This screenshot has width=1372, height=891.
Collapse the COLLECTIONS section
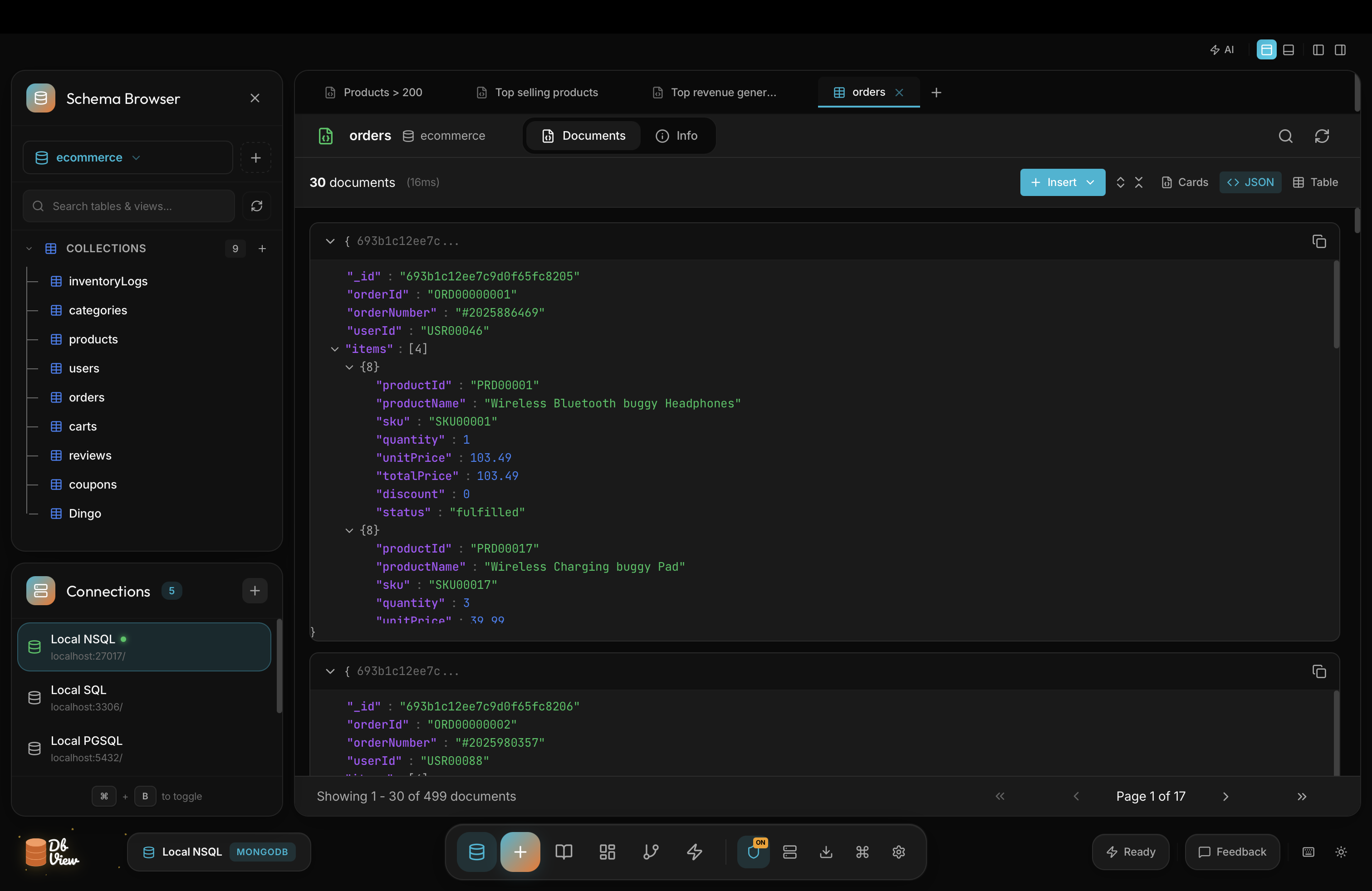click(x=29, y=249)
